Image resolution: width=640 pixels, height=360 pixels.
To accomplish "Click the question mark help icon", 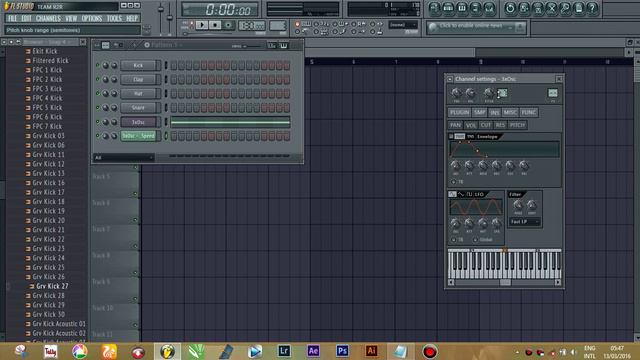I will click(x=592, y=8).
